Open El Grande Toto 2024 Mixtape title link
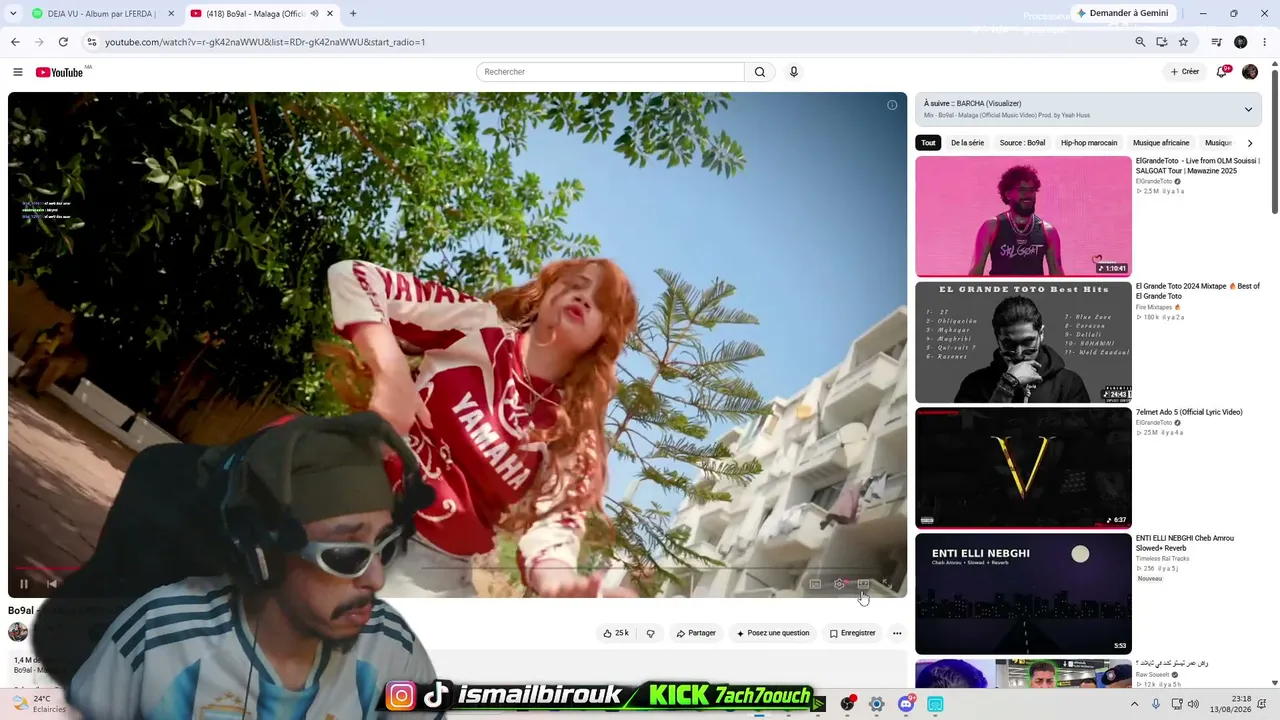The height and width of the screenshot is (720, 1280). [x=1197, y=291]
